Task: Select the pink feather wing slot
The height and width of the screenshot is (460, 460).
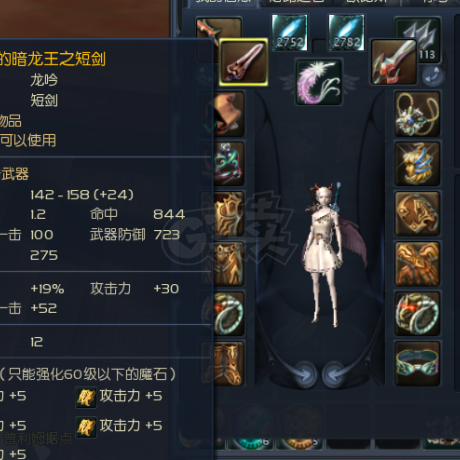Action: tap(319, 82)
